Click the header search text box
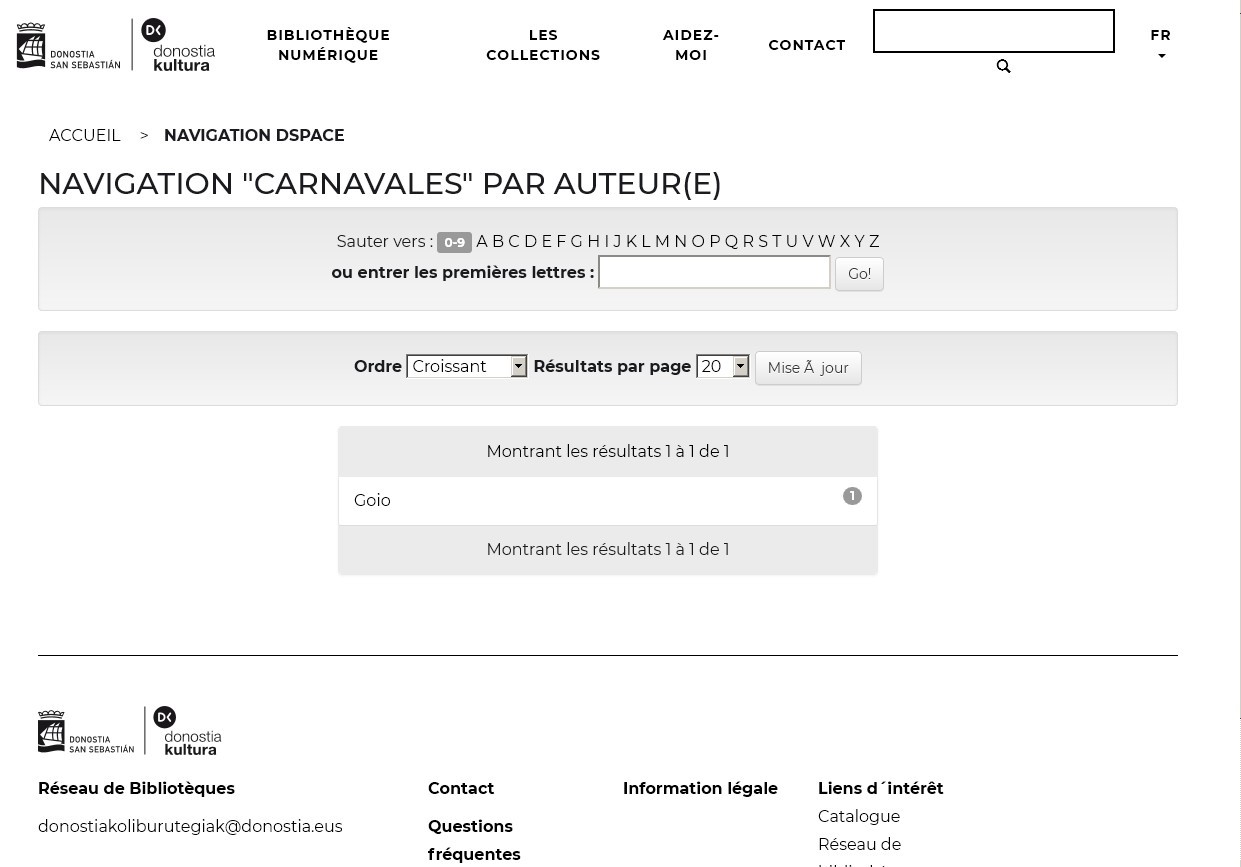Viewport: 1241px width, 867px height. 993,31
